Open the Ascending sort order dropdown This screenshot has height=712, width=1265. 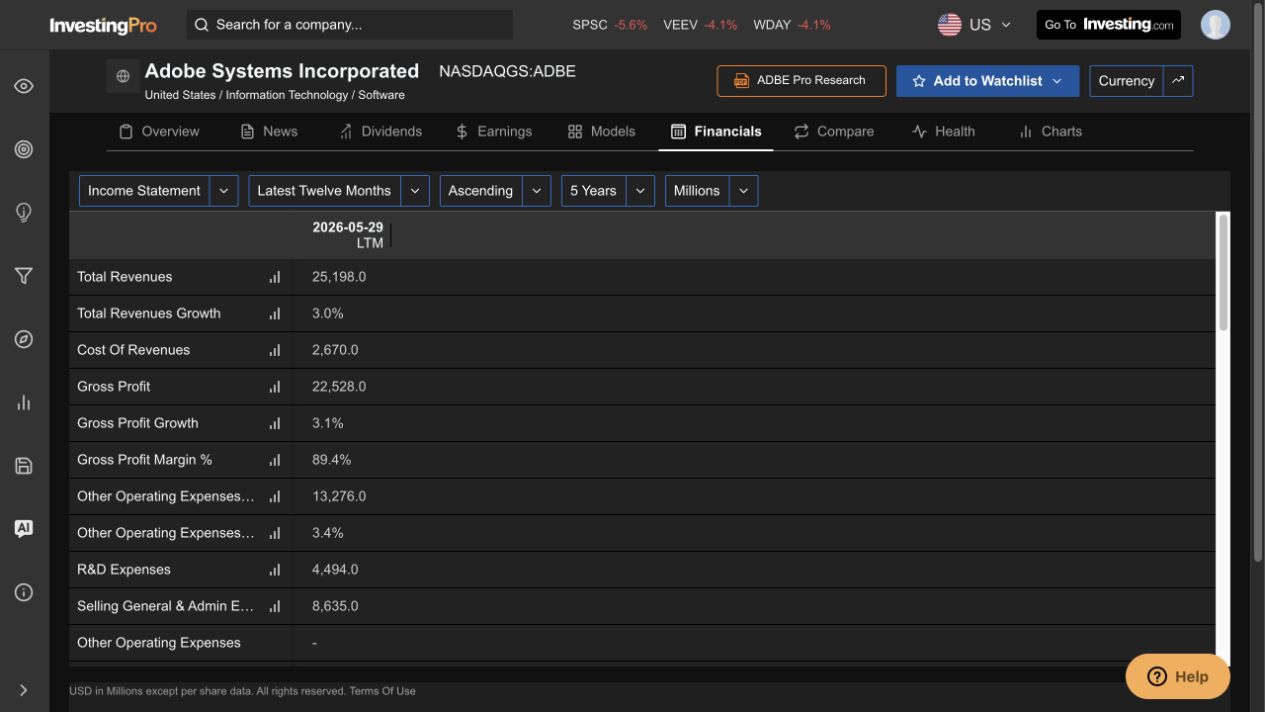(495, 191)
